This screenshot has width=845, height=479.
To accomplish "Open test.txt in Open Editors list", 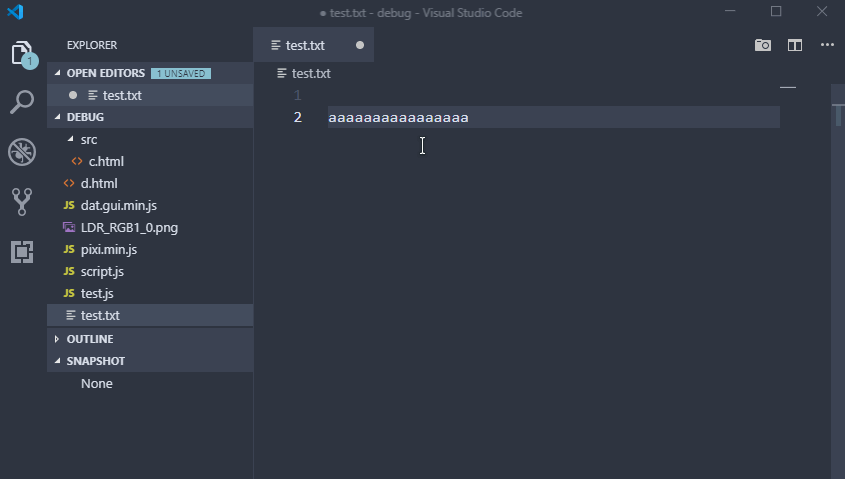I will [150, 95].
